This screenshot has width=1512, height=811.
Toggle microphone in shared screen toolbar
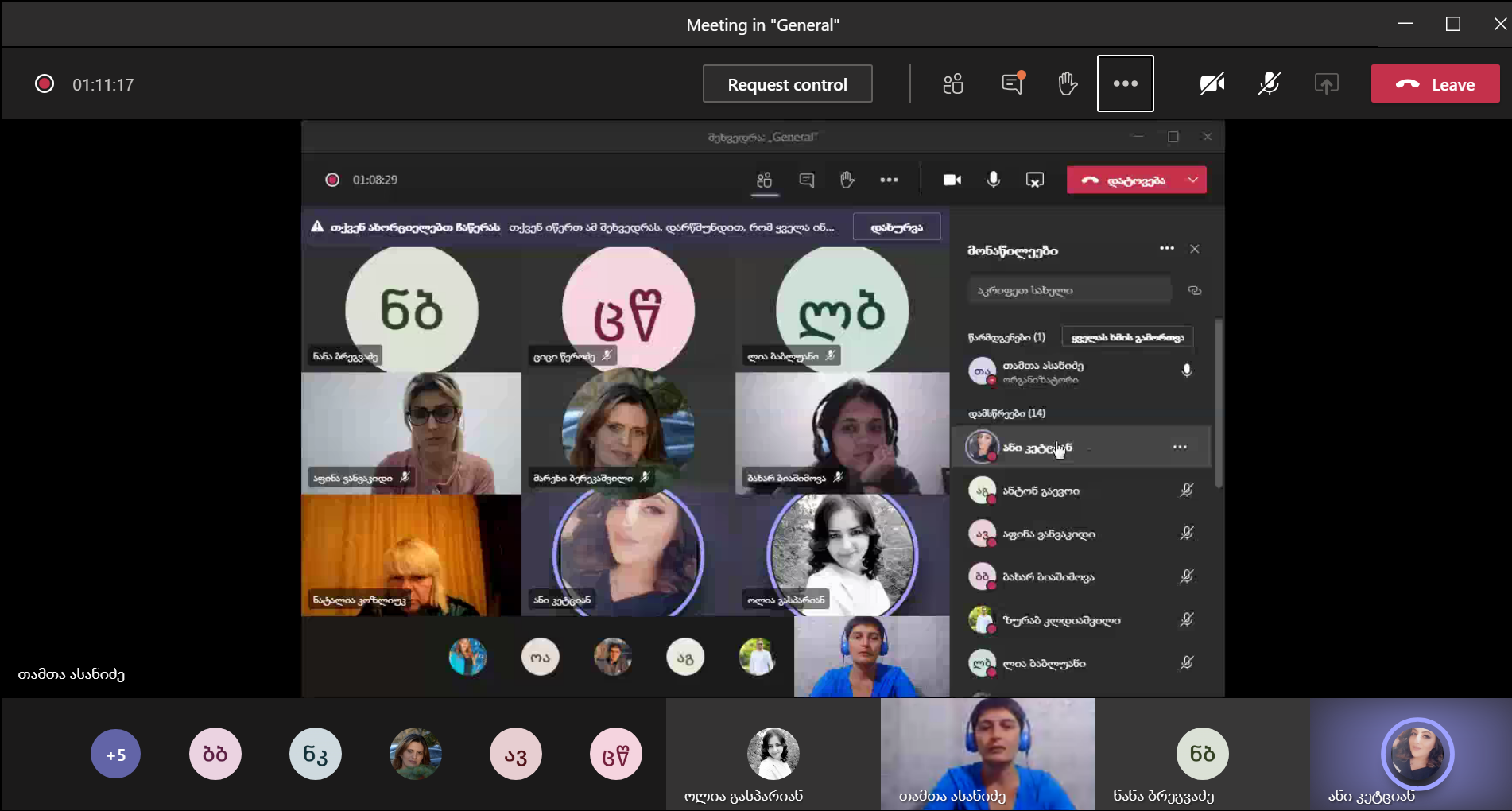pyautogui.click(x=993, y=180)
